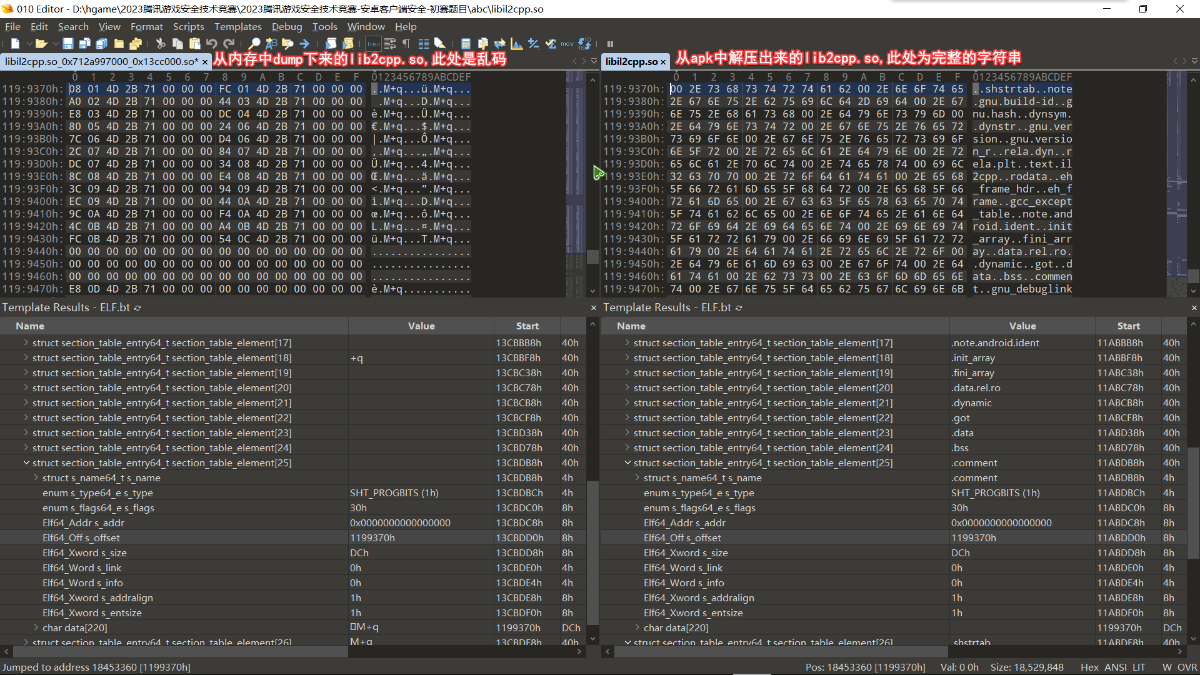Click the Cut scissors icon
This screenshot has height=675, width=1200.
[161, 44]
